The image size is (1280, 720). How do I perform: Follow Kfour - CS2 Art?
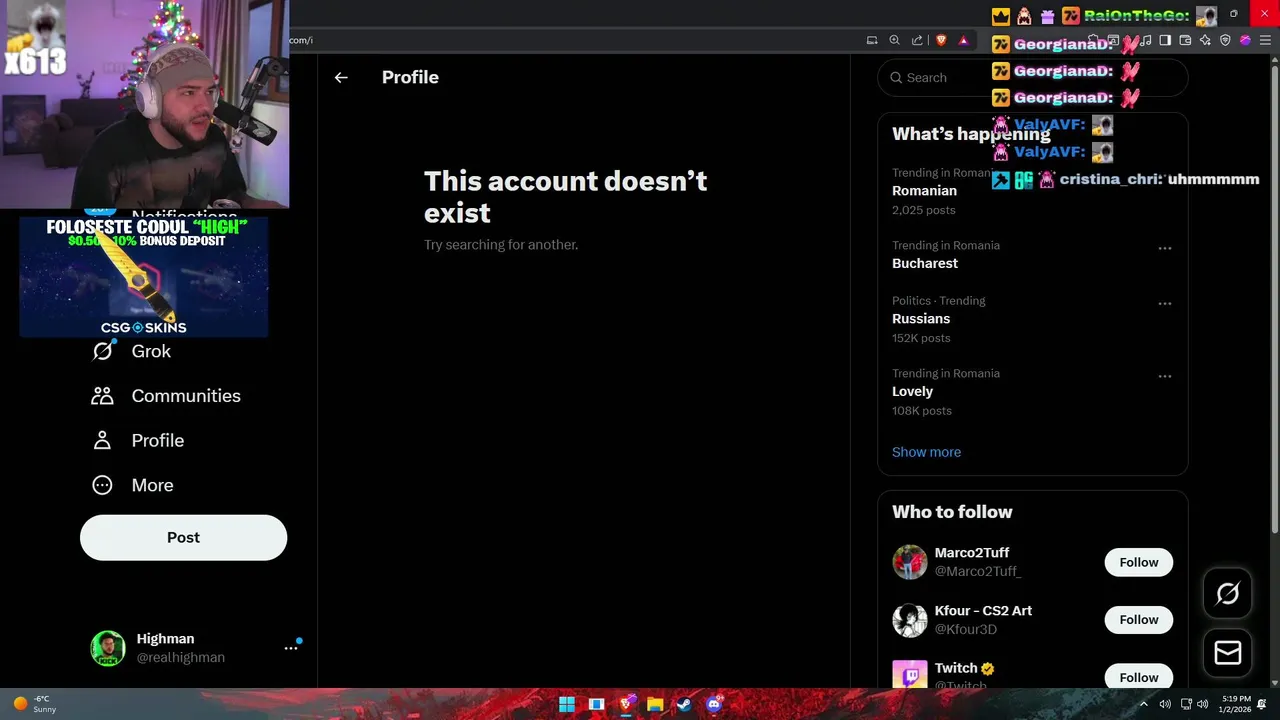[x=1139, y=620]
